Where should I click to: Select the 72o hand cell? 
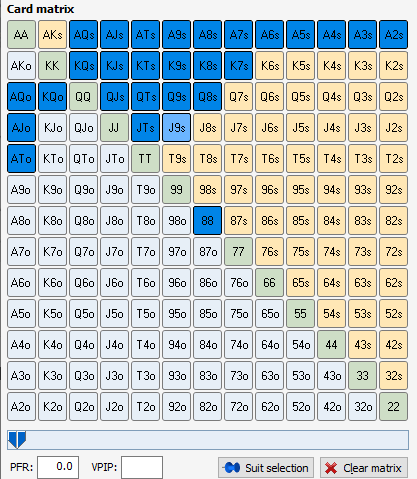[x=238, y=407]
